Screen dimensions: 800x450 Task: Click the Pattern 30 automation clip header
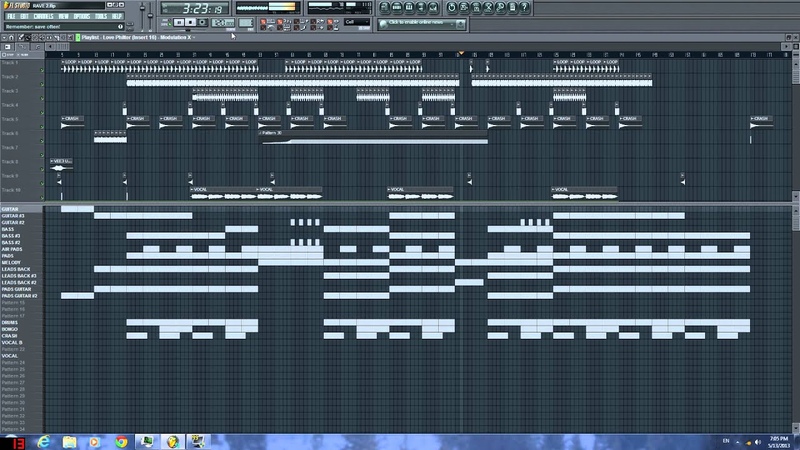pyautogui.click(x=373, y=133)
